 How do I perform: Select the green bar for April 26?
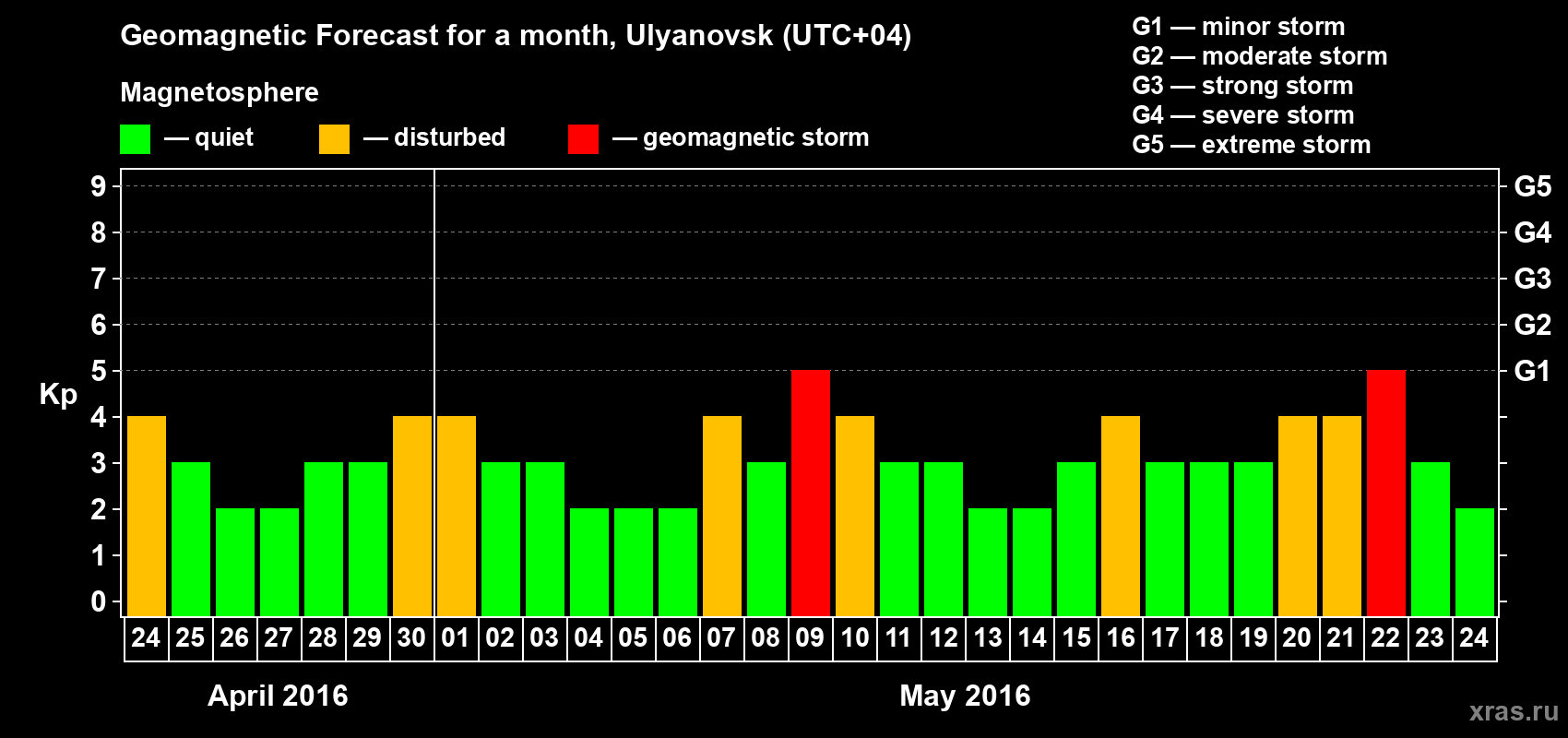coord(235,562)
